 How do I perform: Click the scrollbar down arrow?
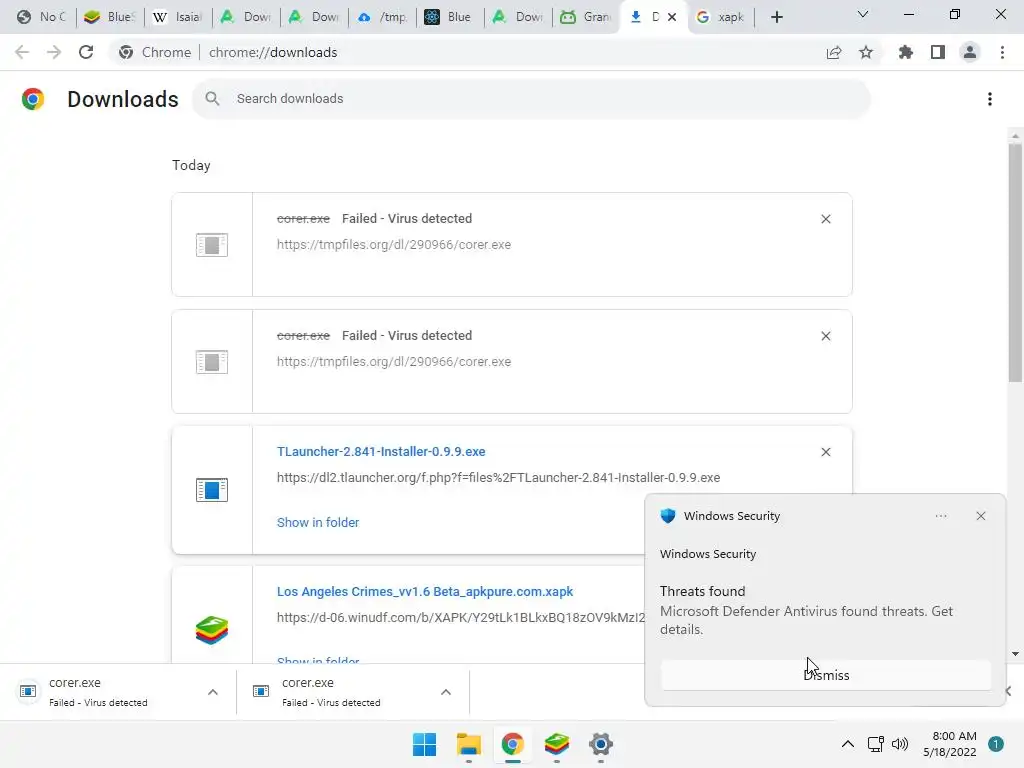(x=1015, y=654)
